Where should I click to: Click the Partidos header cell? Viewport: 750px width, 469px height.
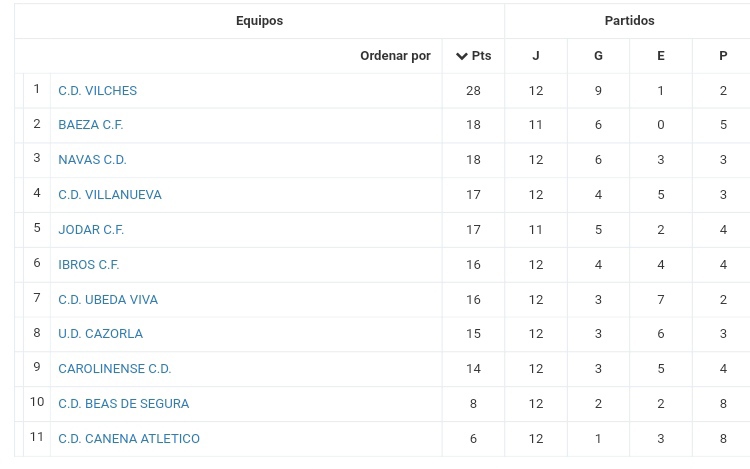(629, 21)
